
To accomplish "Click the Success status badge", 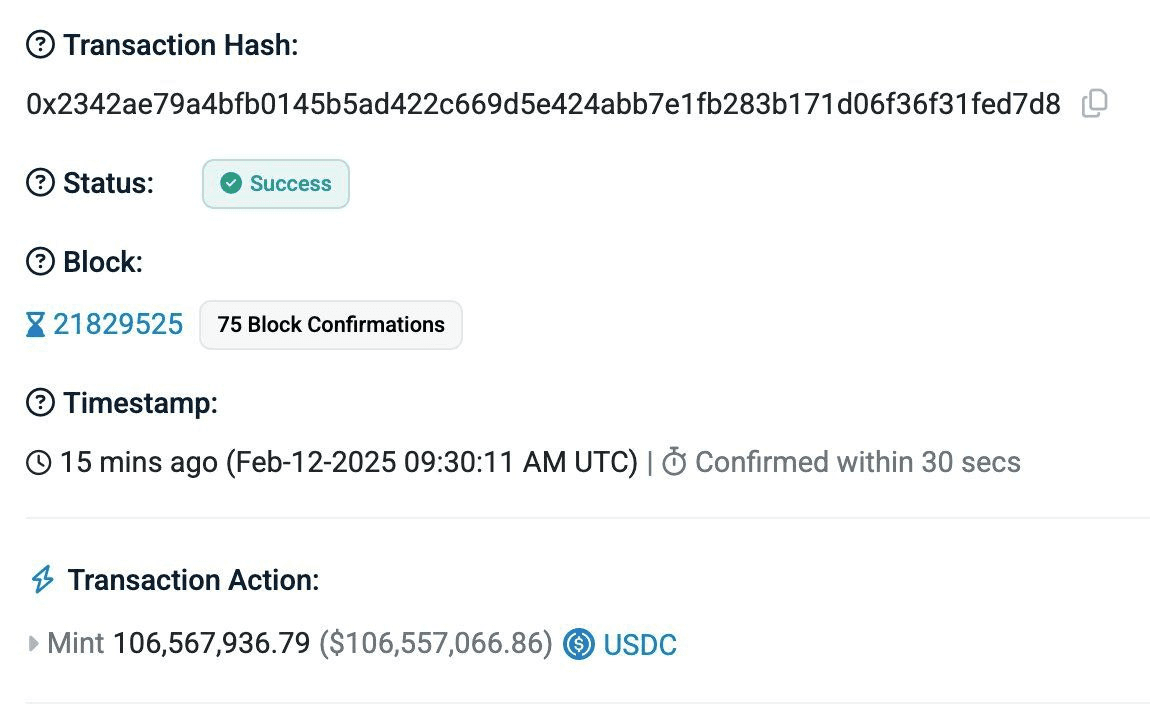I will coord(276,184).
